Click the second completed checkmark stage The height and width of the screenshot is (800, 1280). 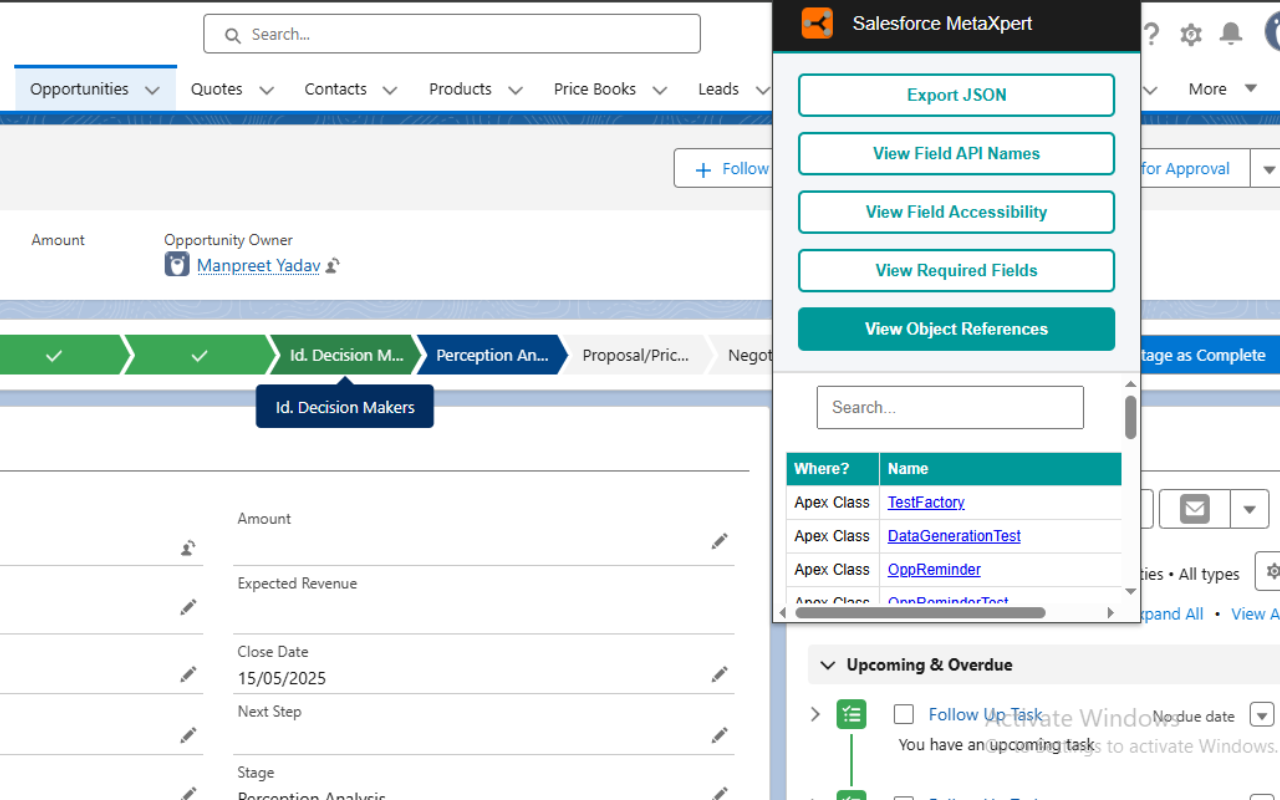[x=199, y=355]
